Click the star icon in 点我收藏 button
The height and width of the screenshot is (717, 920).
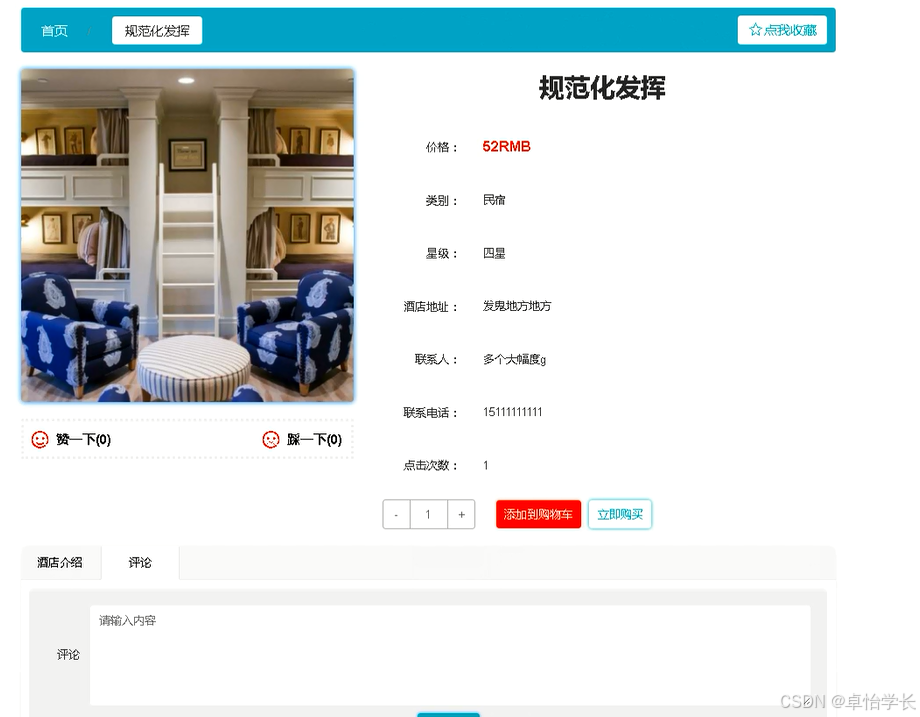756,29
